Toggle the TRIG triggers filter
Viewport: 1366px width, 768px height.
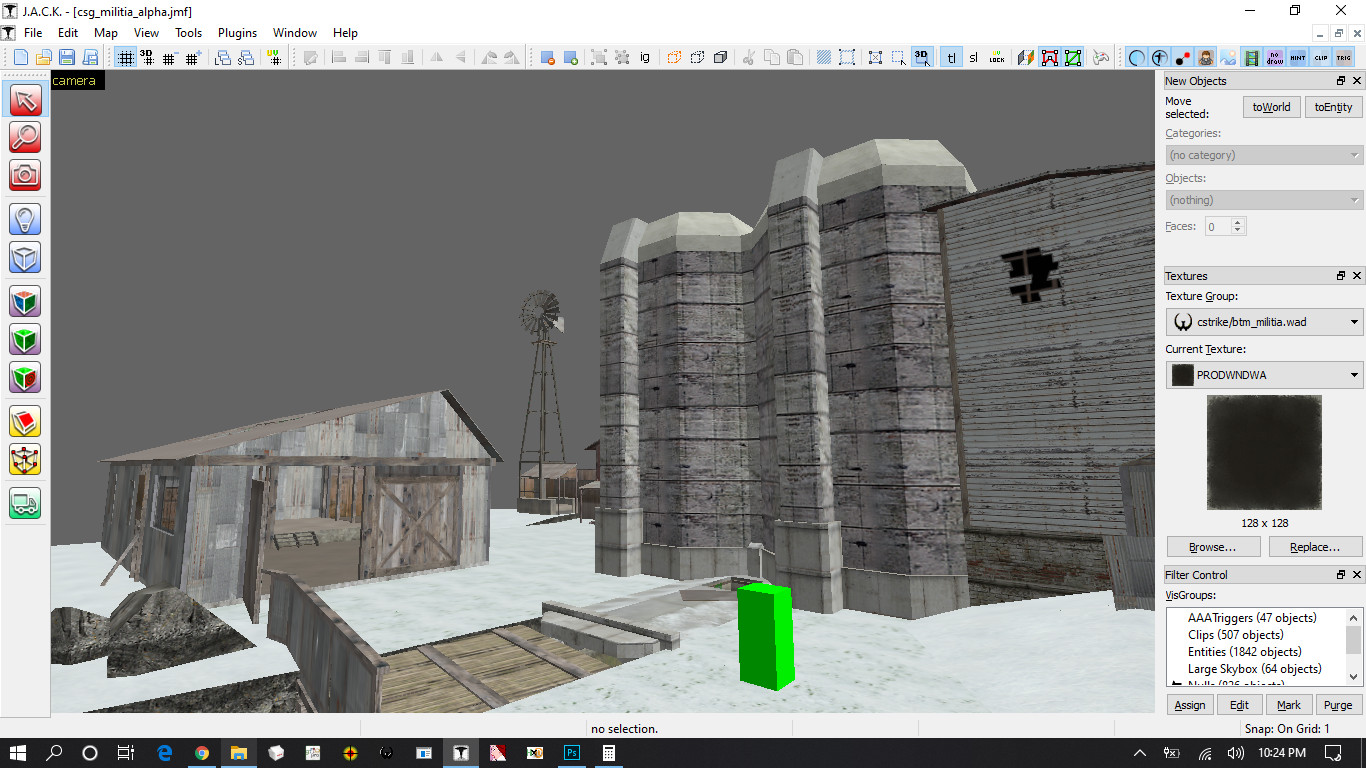pos(1344,58)
